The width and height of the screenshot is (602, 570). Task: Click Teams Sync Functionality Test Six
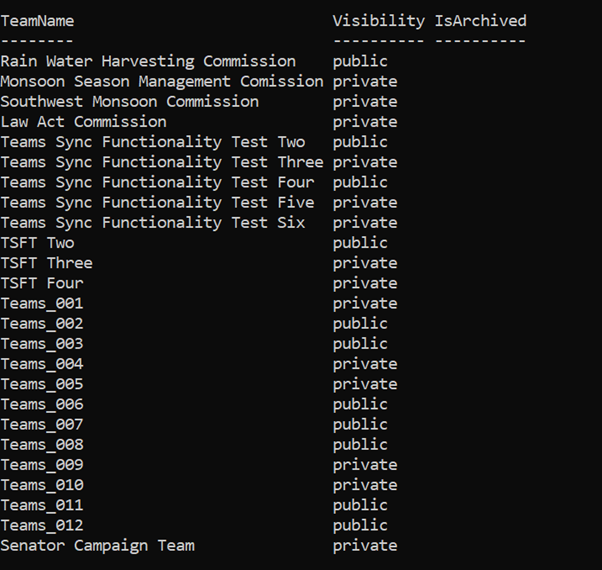click(152, 222)
